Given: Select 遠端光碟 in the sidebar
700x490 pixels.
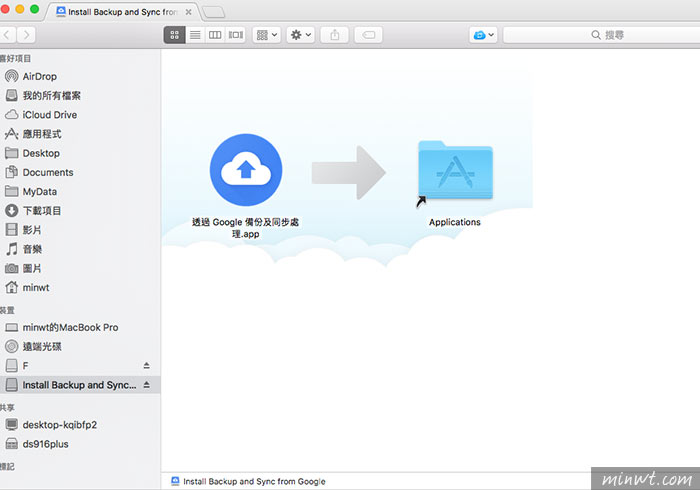Looking at the screenshot, I should point(80,346).
